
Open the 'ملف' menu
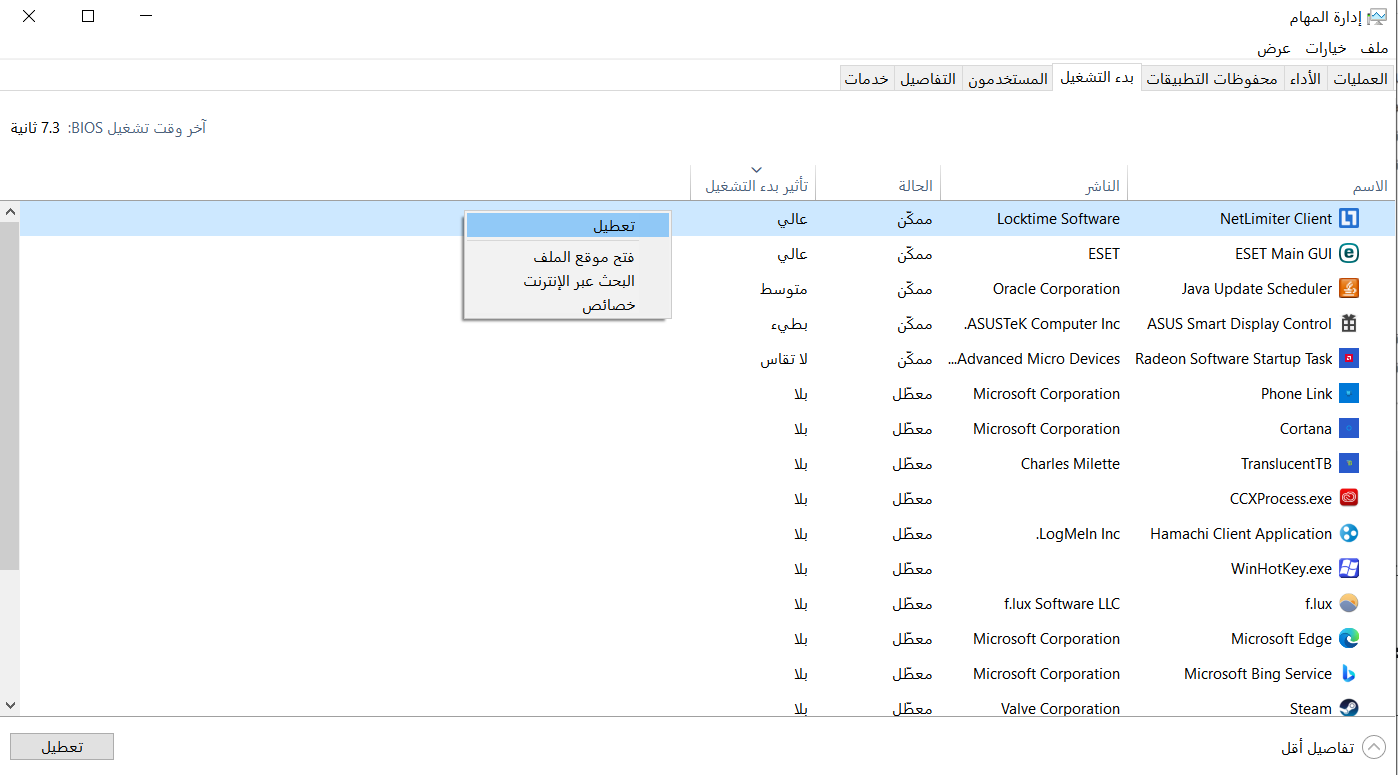click(x=1374, y=48)
